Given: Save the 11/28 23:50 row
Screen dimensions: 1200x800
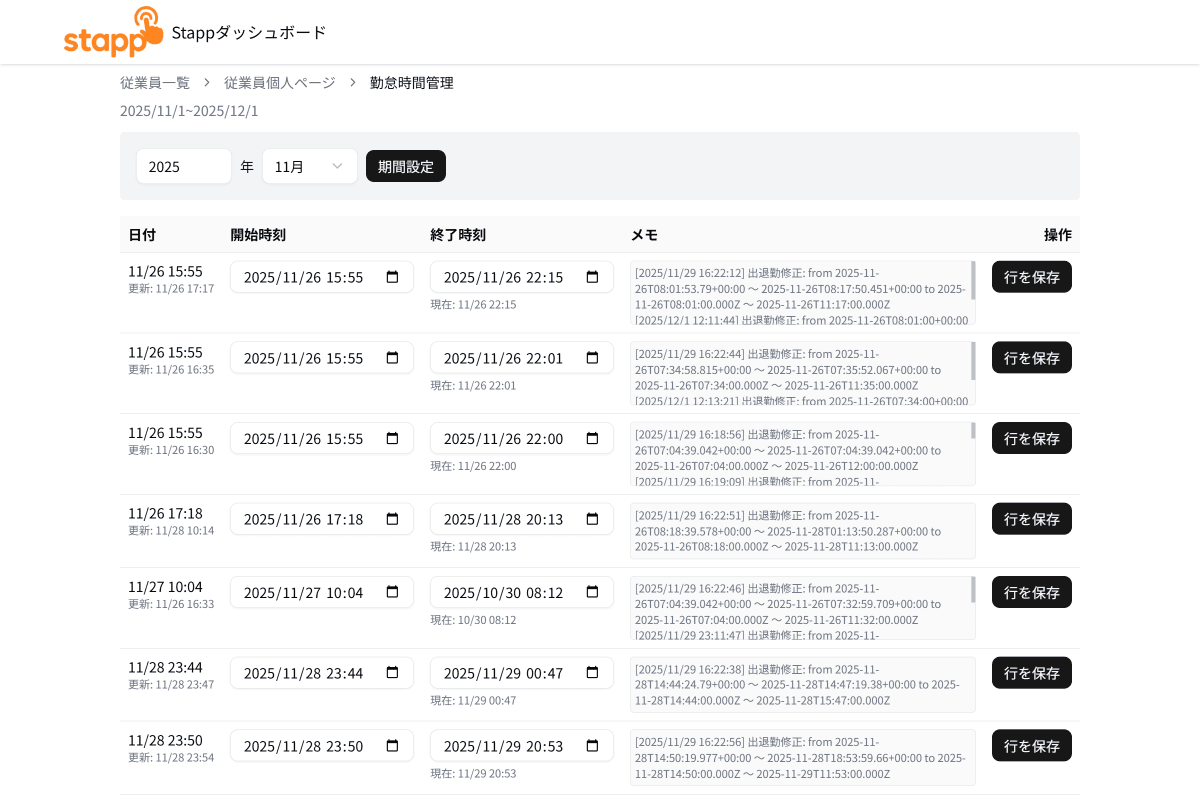Looking at the screenshot, I should (1031, 746).
